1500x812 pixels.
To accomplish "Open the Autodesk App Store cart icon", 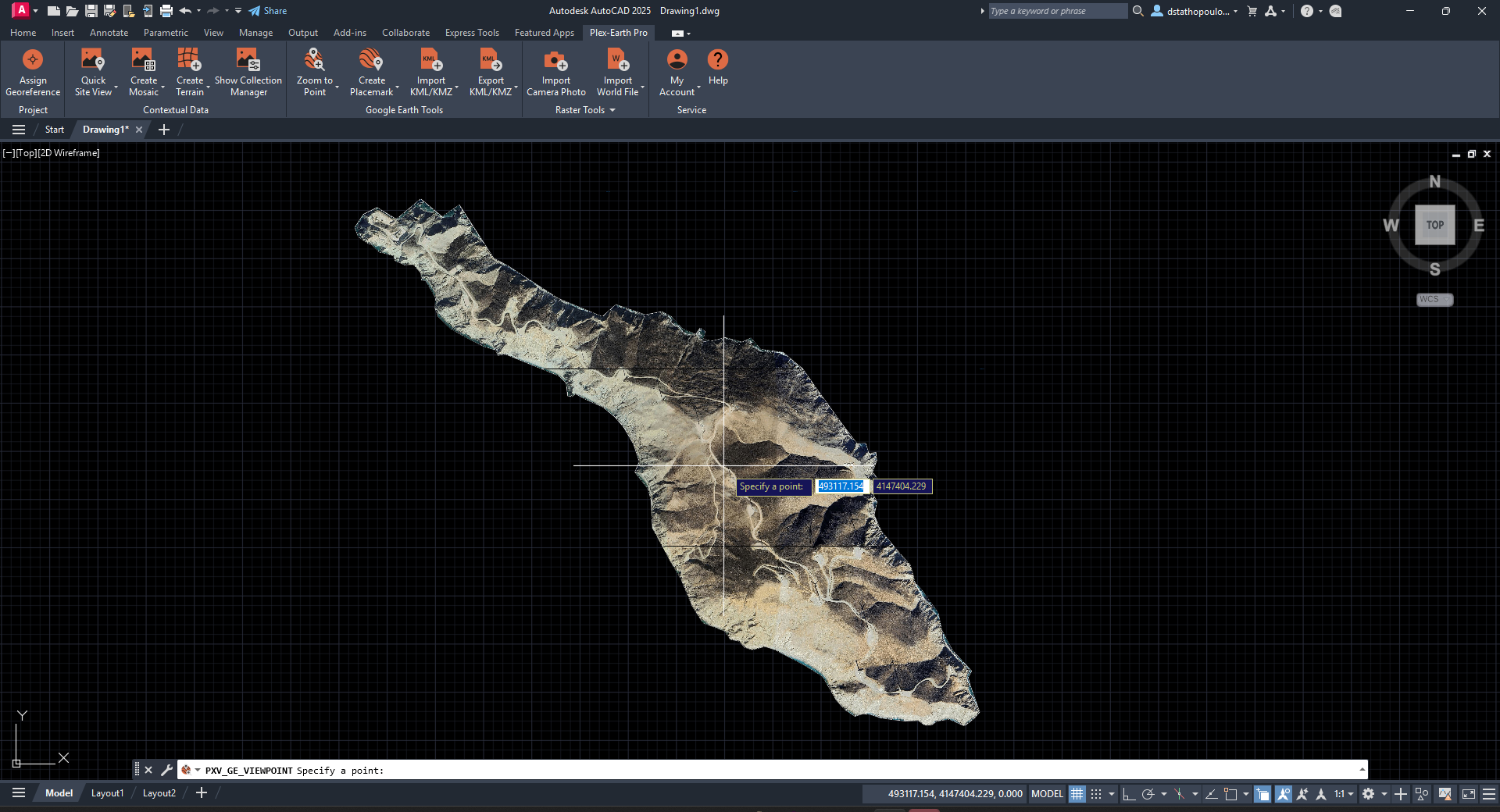I will coord(1252,11).
